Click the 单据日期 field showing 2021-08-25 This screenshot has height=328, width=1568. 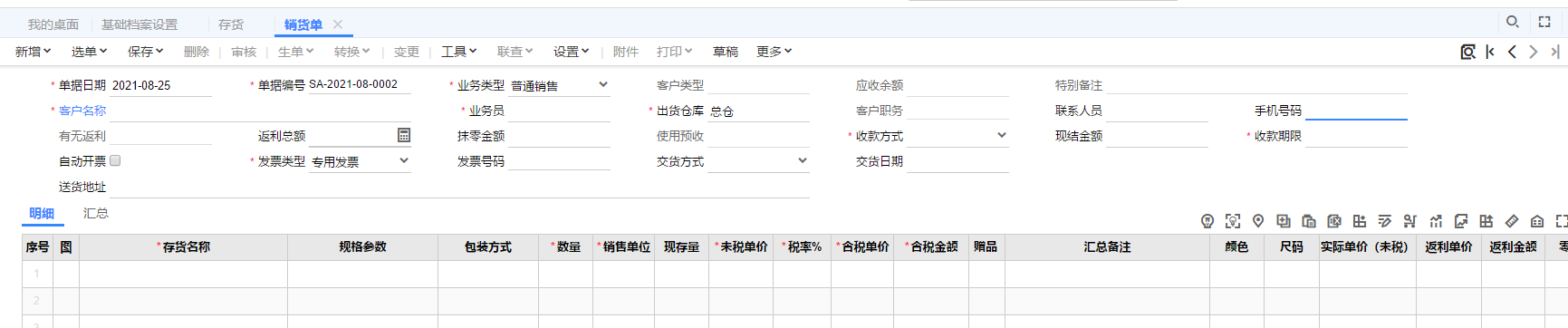coord(160,85)
